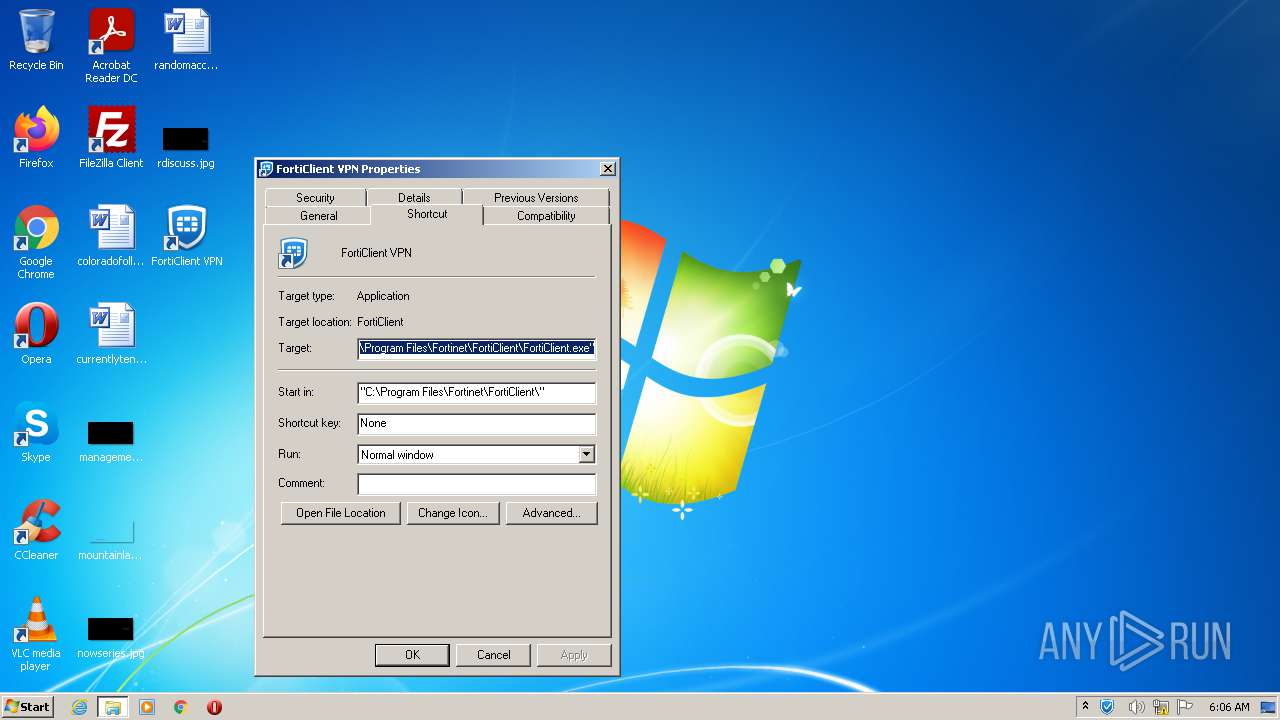Launch Opera browser desktop icon

(x=36, y=334)
